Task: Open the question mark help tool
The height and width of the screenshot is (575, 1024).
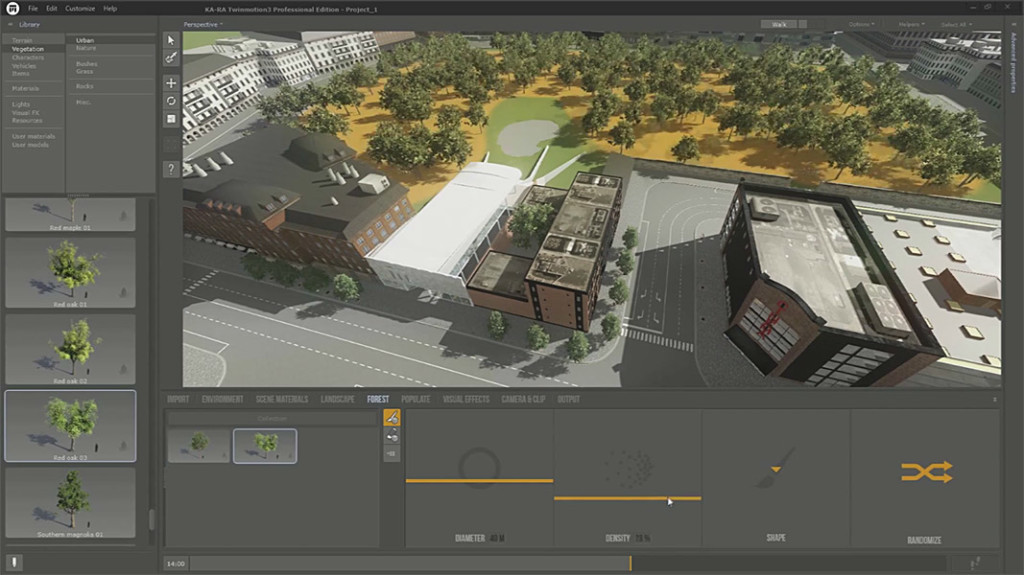Action: 171,169
